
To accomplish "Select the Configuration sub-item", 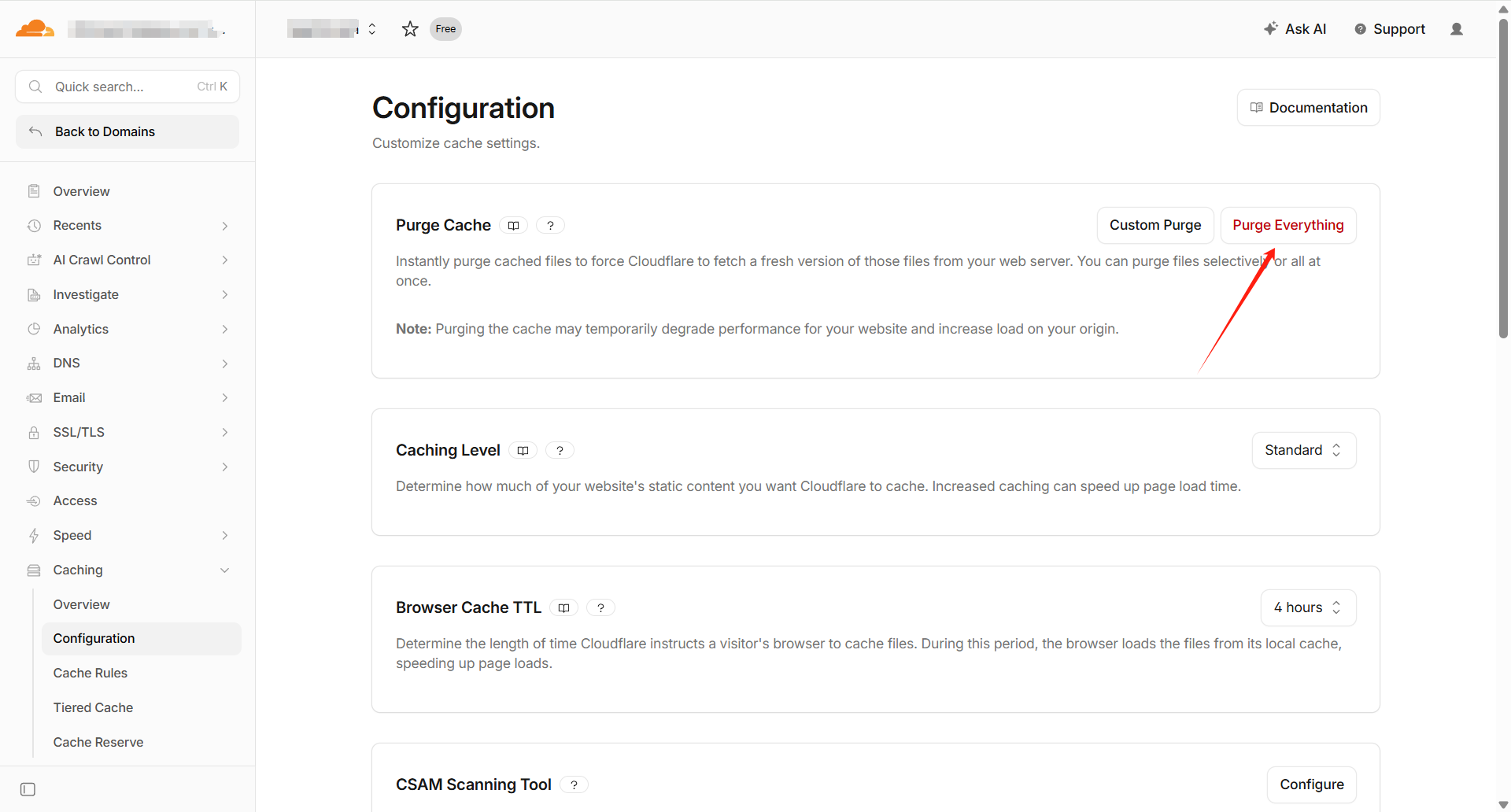I will coord(142,639).
